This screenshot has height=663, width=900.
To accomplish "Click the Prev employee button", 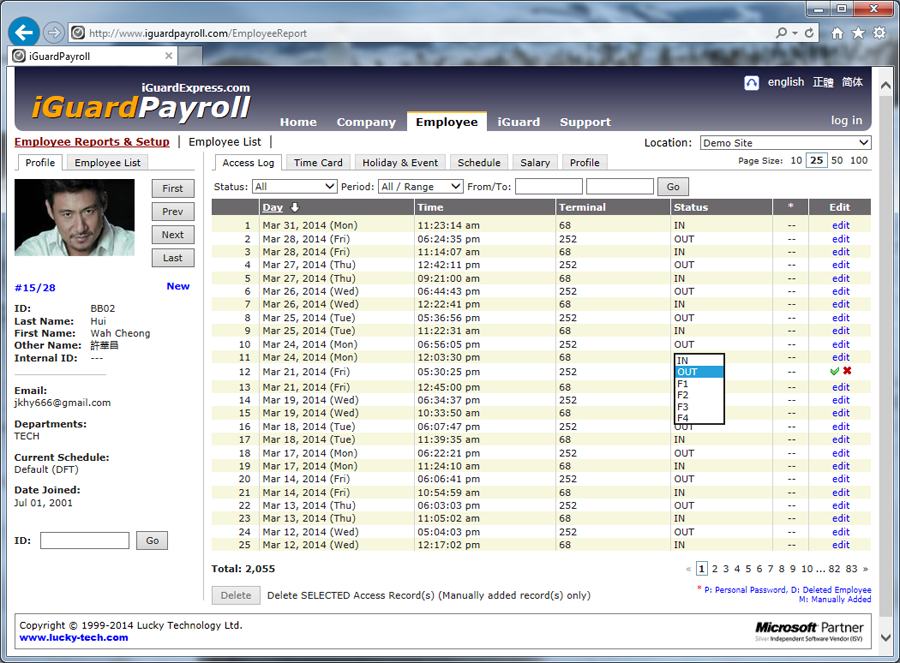I will click(x=173, y=212).
